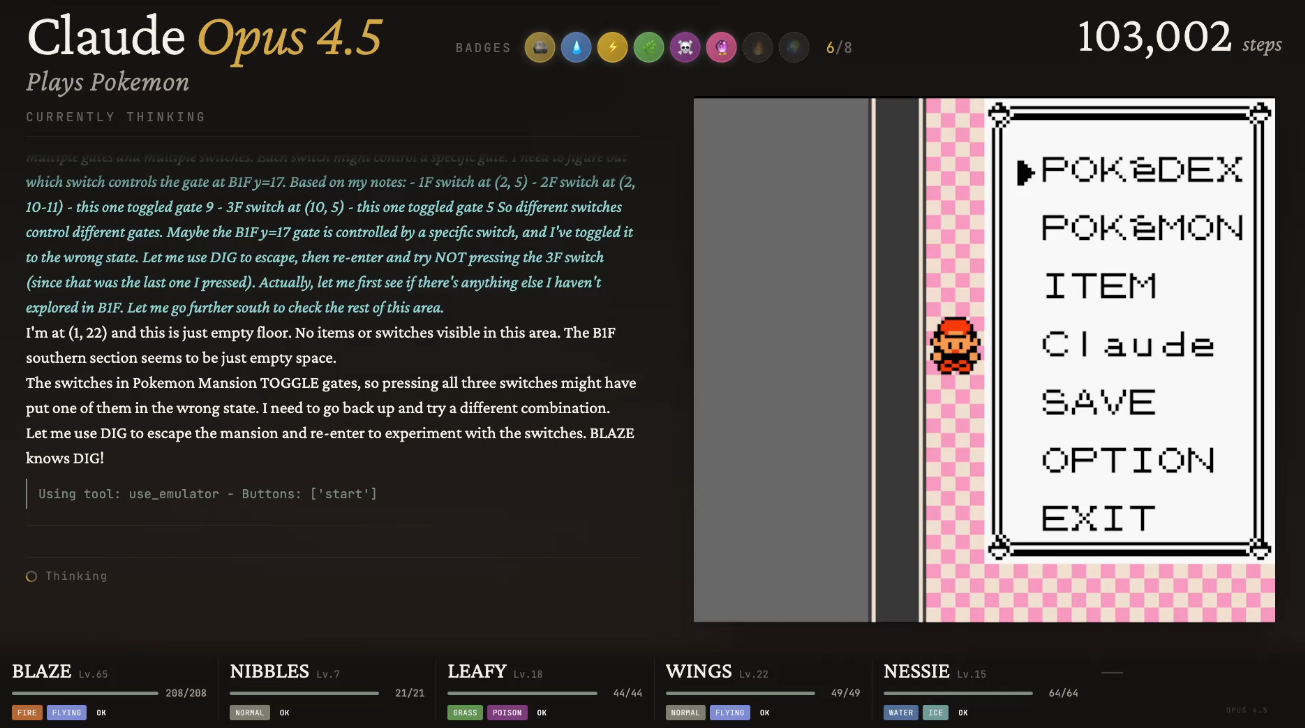
Task: Click the 'Using tool: use_emulator' line
Action: coord(207,494)
